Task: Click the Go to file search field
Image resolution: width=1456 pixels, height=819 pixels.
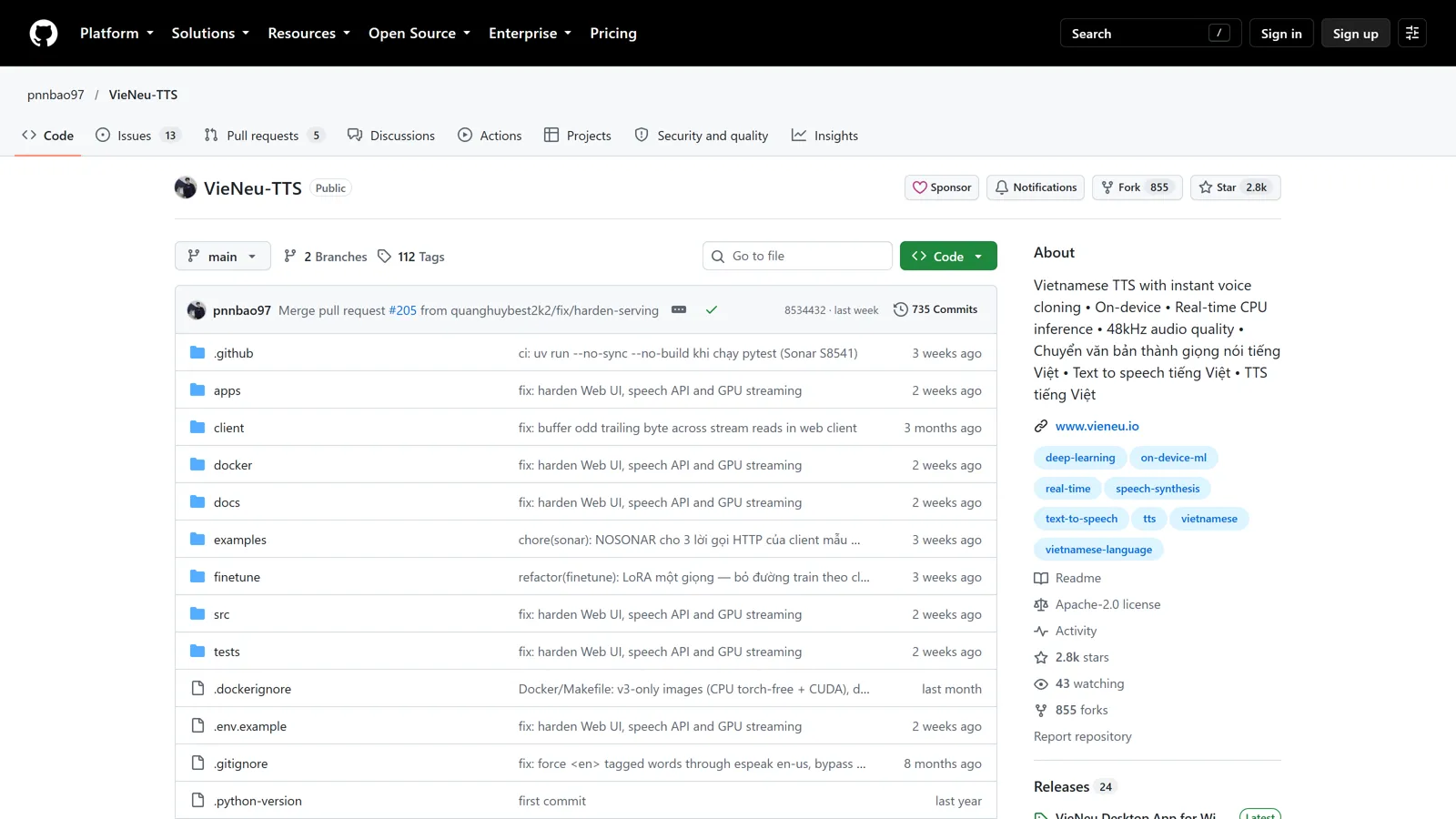Action: tap(797, 256)
